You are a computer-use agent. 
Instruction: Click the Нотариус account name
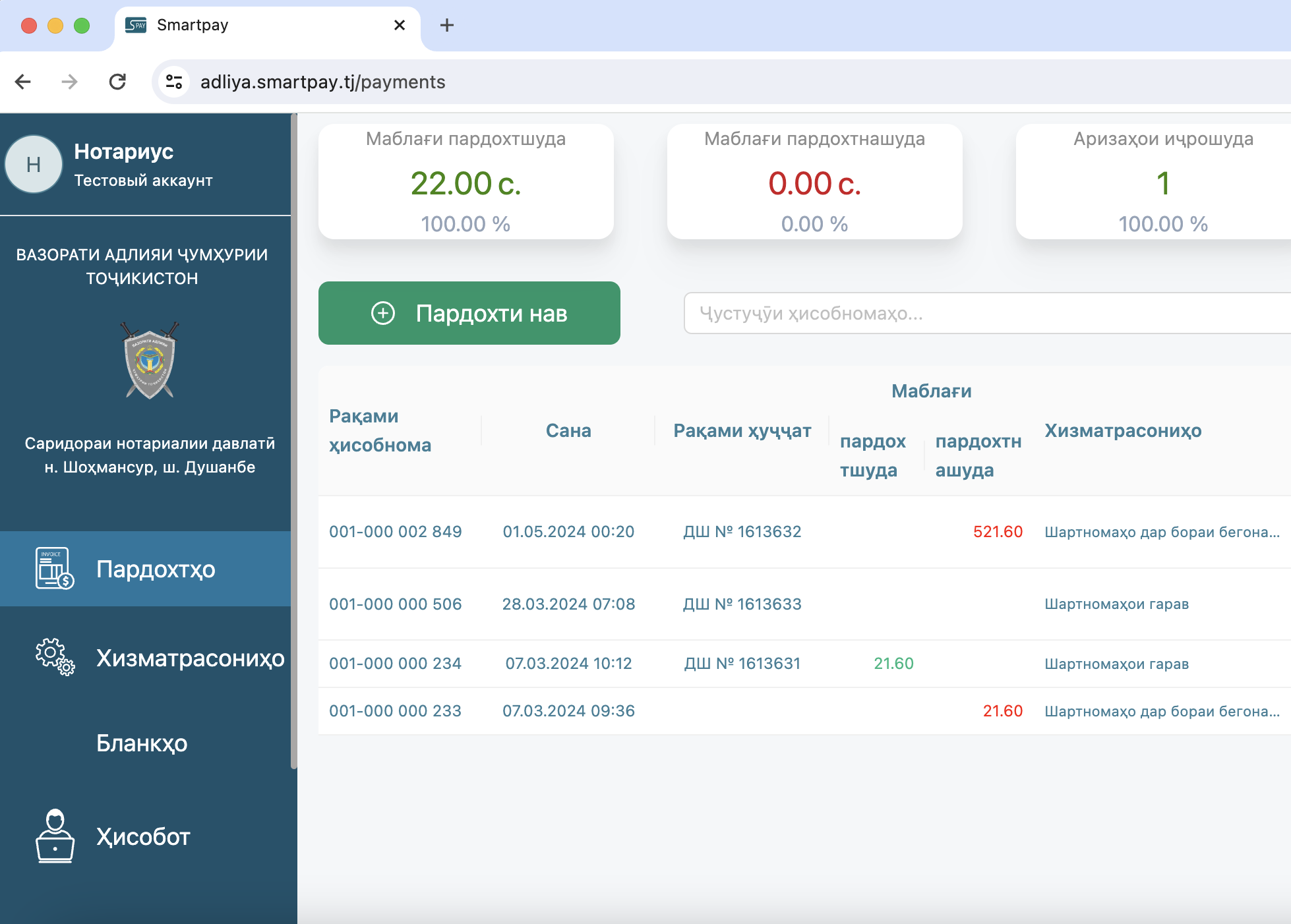point(123,152)
